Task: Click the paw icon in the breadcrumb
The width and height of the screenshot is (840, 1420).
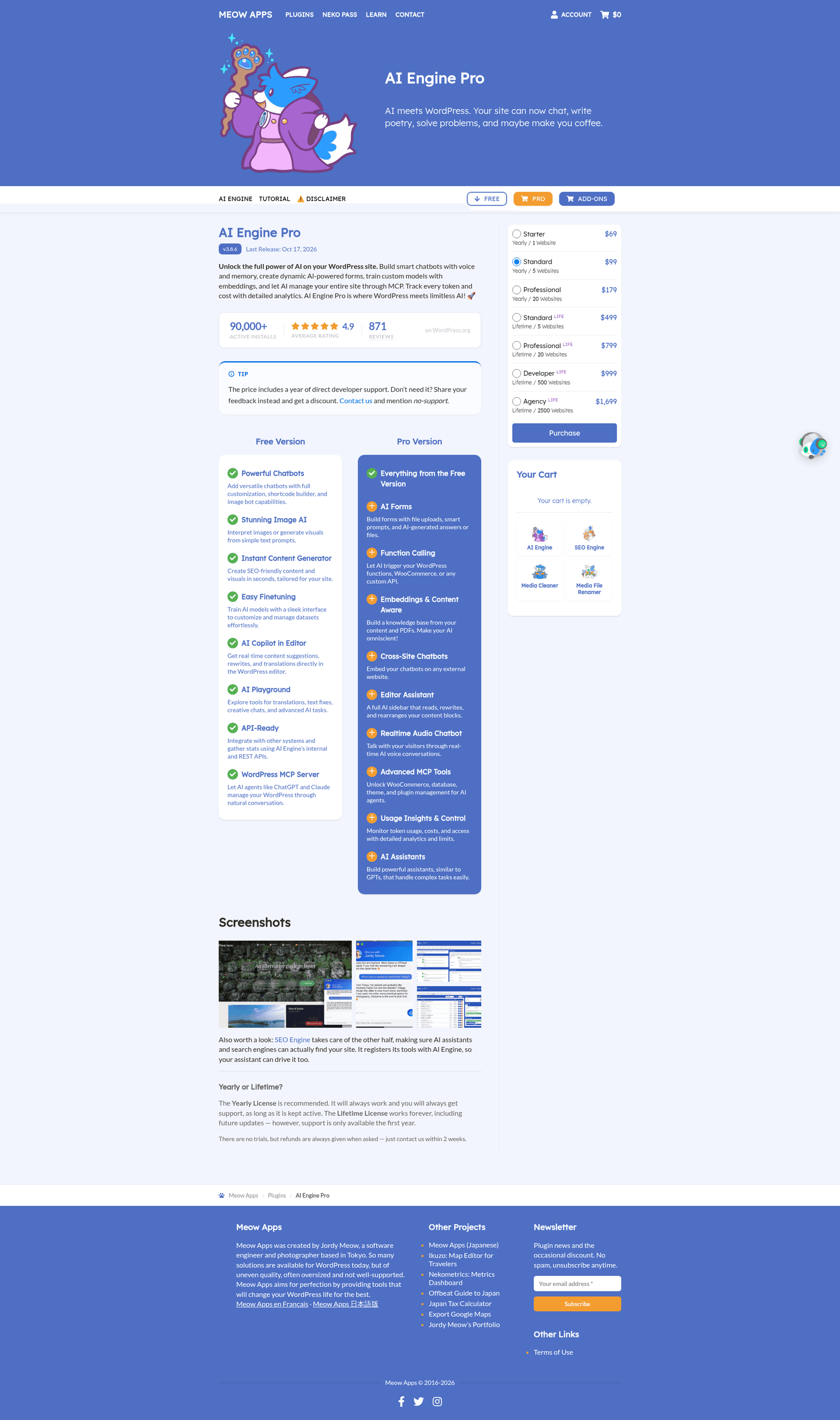Action: point(222,1195)
